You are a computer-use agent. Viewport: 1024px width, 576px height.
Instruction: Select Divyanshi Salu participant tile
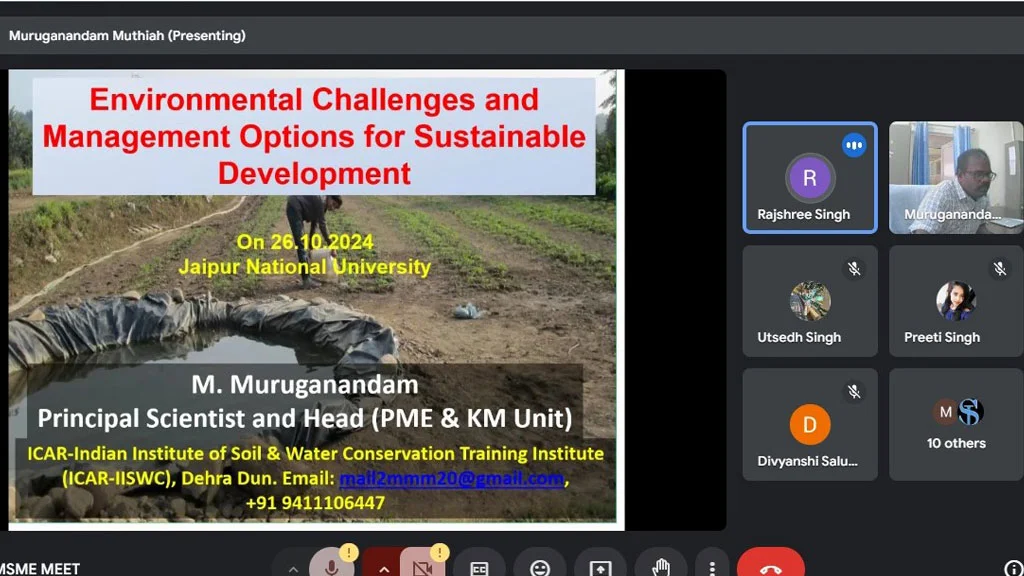point(810,424)
